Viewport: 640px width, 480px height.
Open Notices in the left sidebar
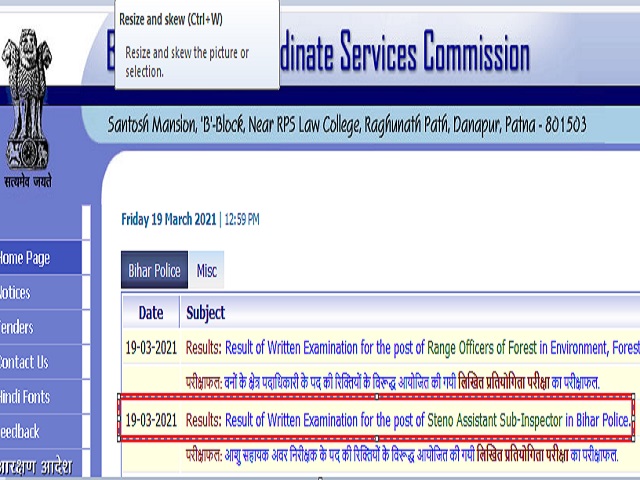pyautogui.click(x=40, y=293)
